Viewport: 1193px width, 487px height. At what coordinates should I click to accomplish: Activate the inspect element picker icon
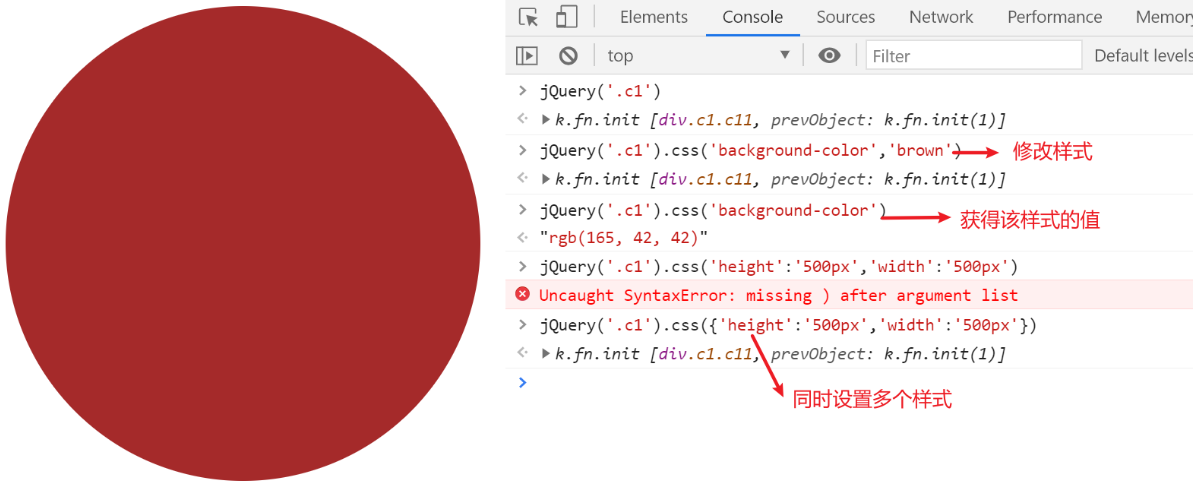(528, 17)
